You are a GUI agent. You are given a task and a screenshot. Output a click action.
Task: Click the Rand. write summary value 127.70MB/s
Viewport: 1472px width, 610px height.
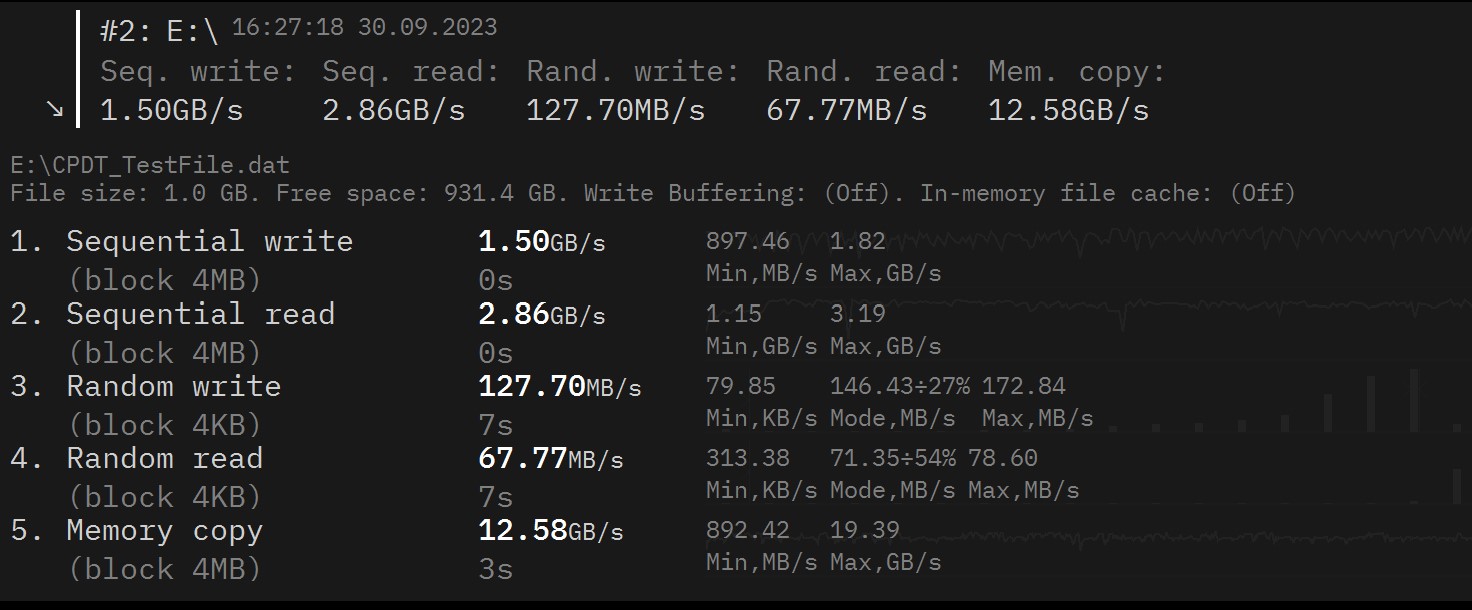click(x=615, y=110)
